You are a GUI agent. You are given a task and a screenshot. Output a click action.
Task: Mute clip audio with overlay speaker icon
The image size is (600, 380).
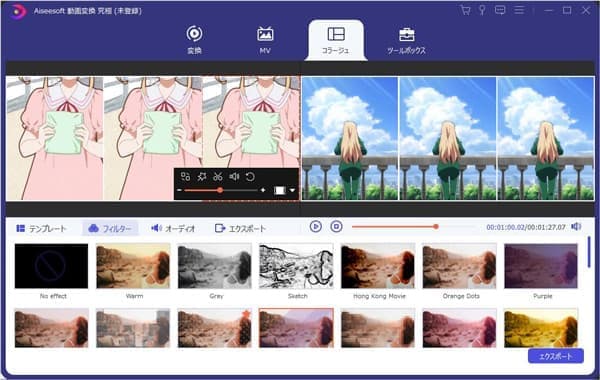[x=234, y=176]
